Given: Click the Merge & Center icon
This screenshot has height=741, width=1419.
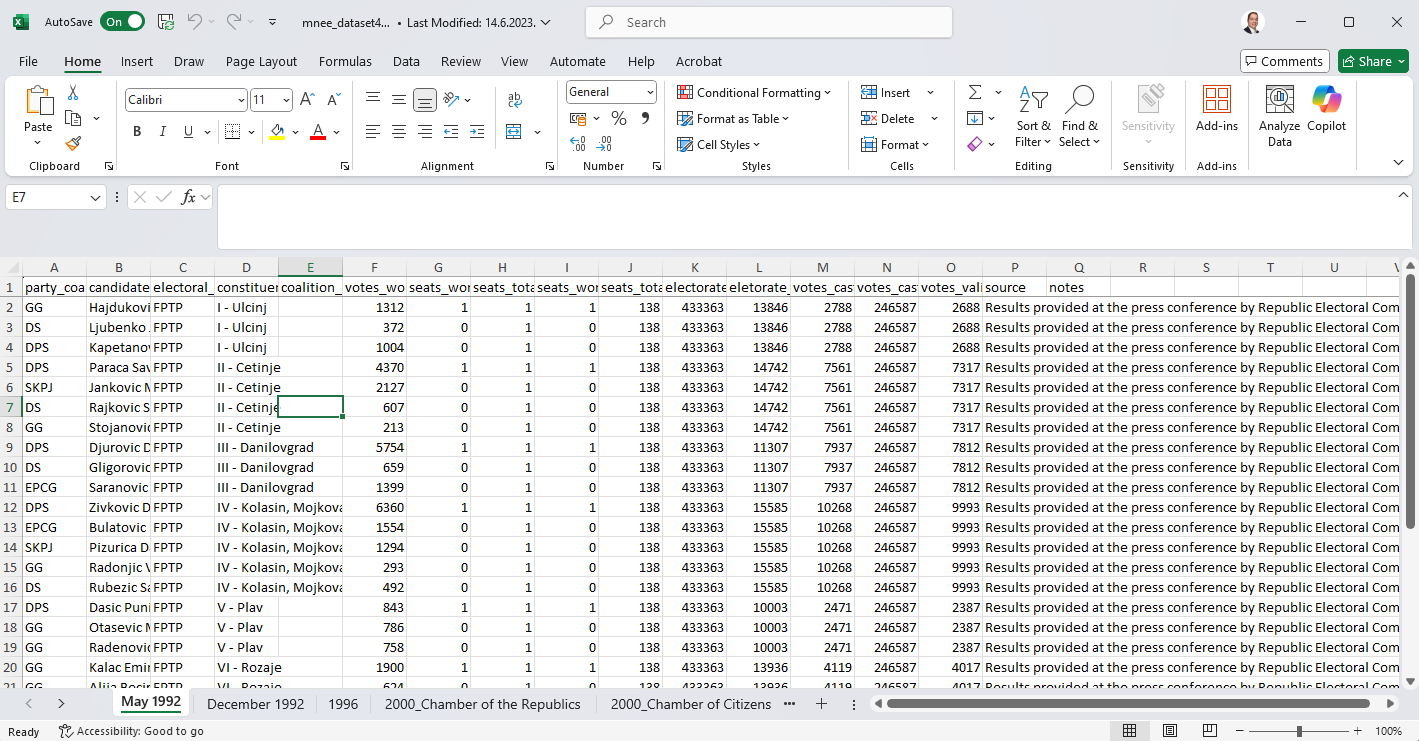Looking at the screenshot, I should [514, 132].
